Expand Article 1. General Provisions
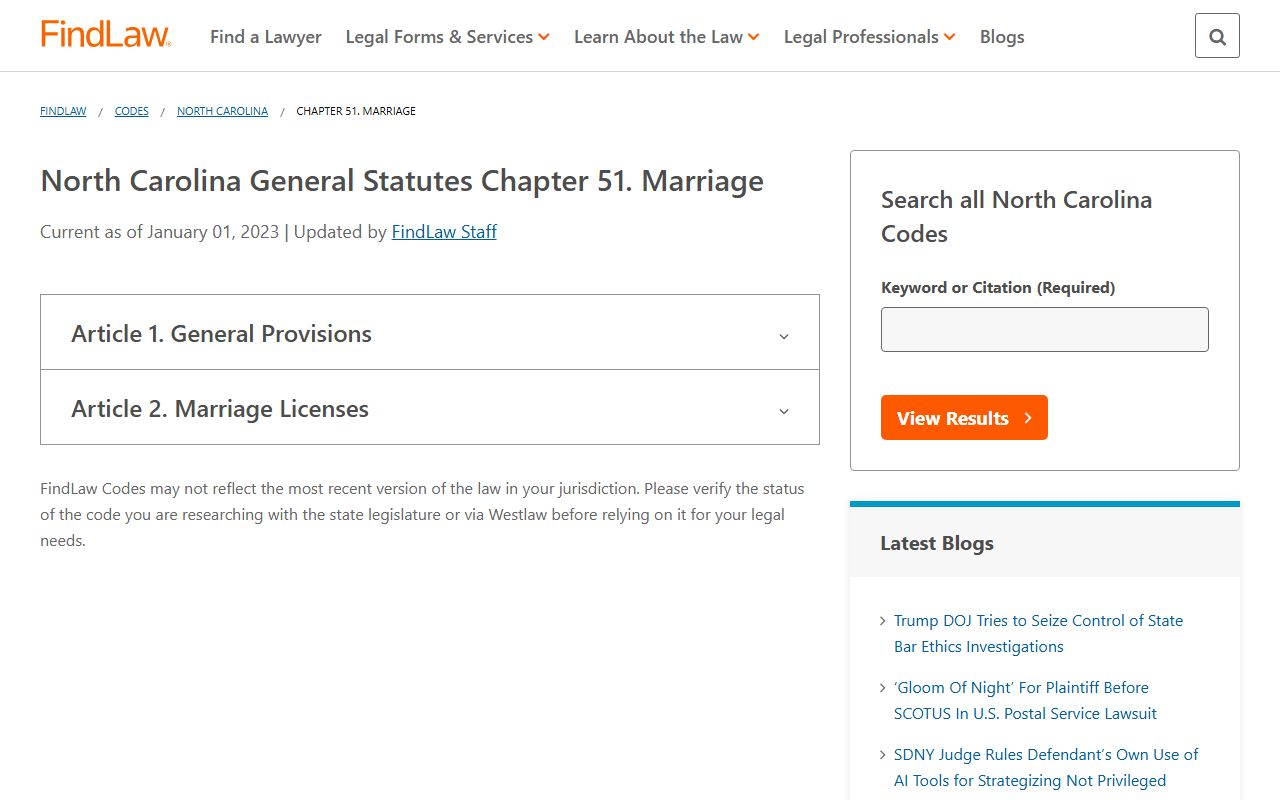The width and height of the screenshot is (1280, 800). [430, 333]
